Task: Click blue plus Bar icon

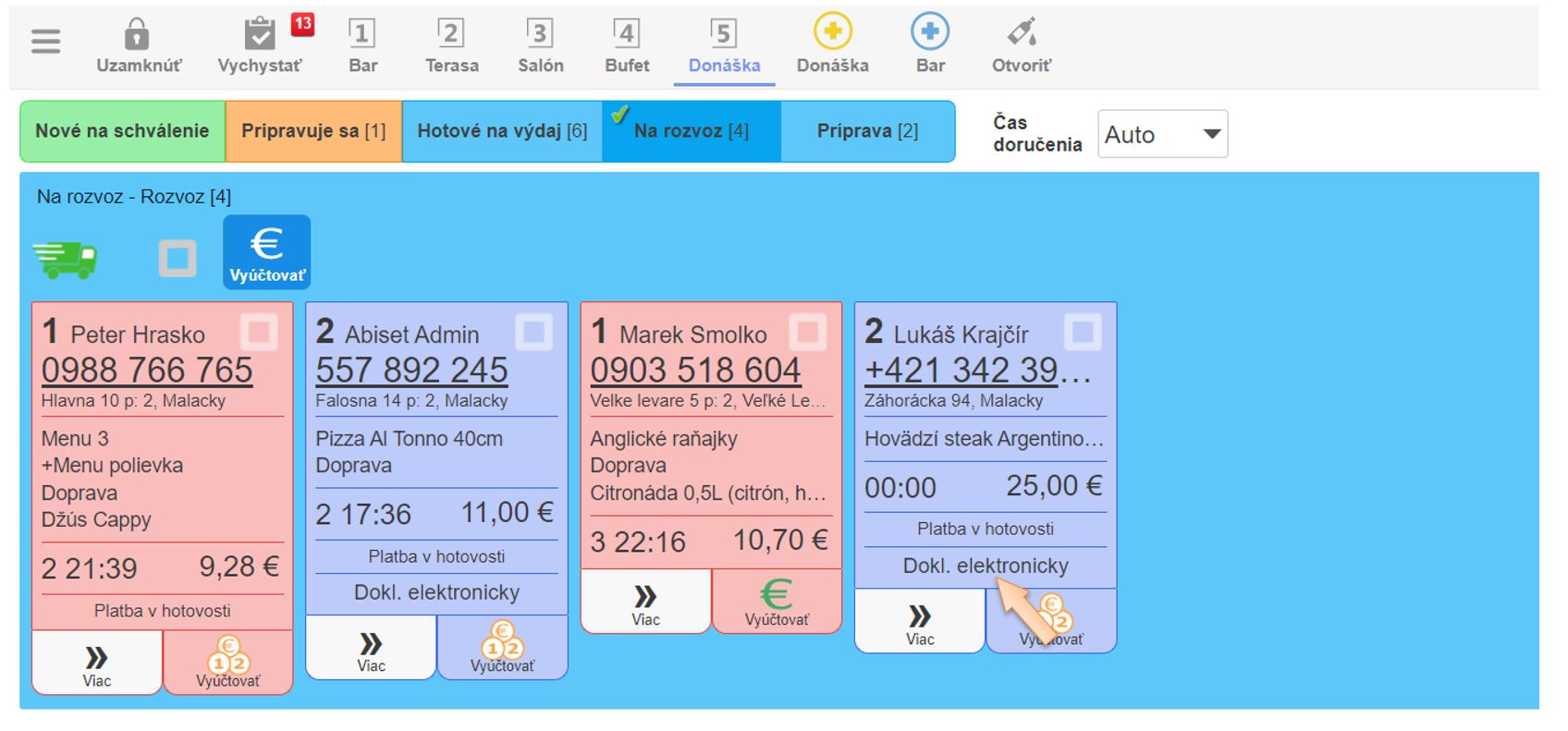Action: click(929, 33)
